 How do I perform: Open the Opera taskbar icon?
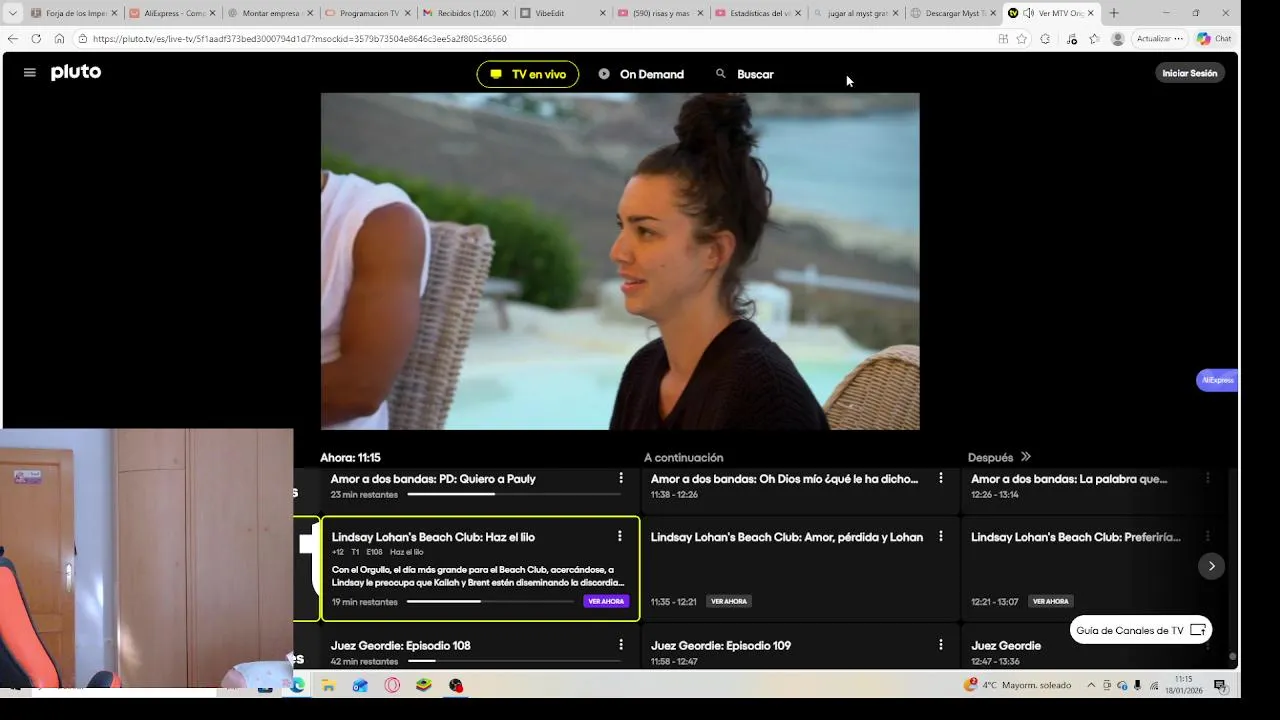point(392,686)
